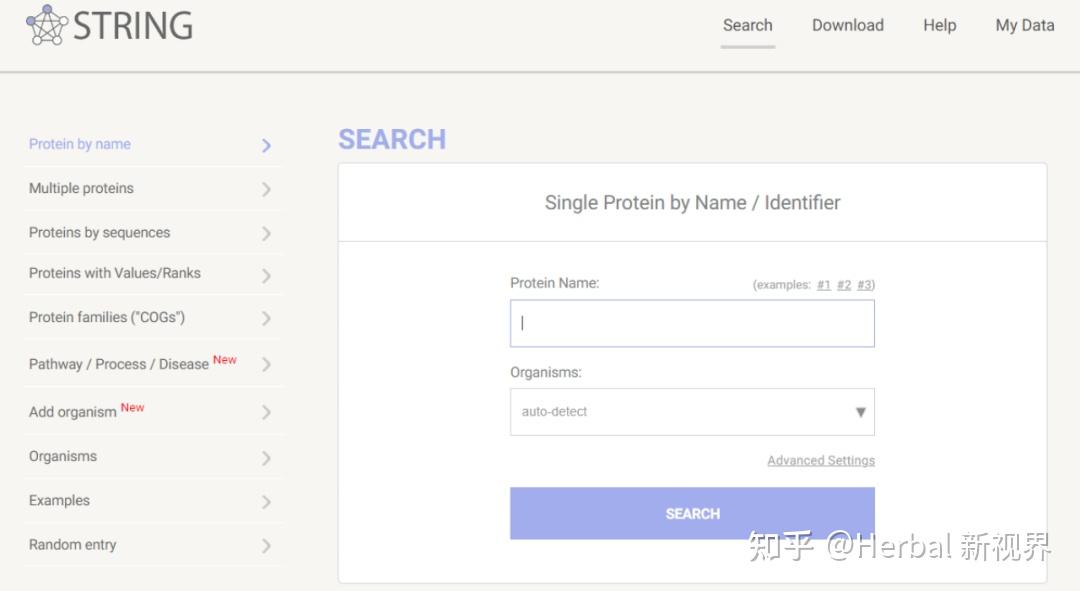Select Add organism in the sidebar

73,412
